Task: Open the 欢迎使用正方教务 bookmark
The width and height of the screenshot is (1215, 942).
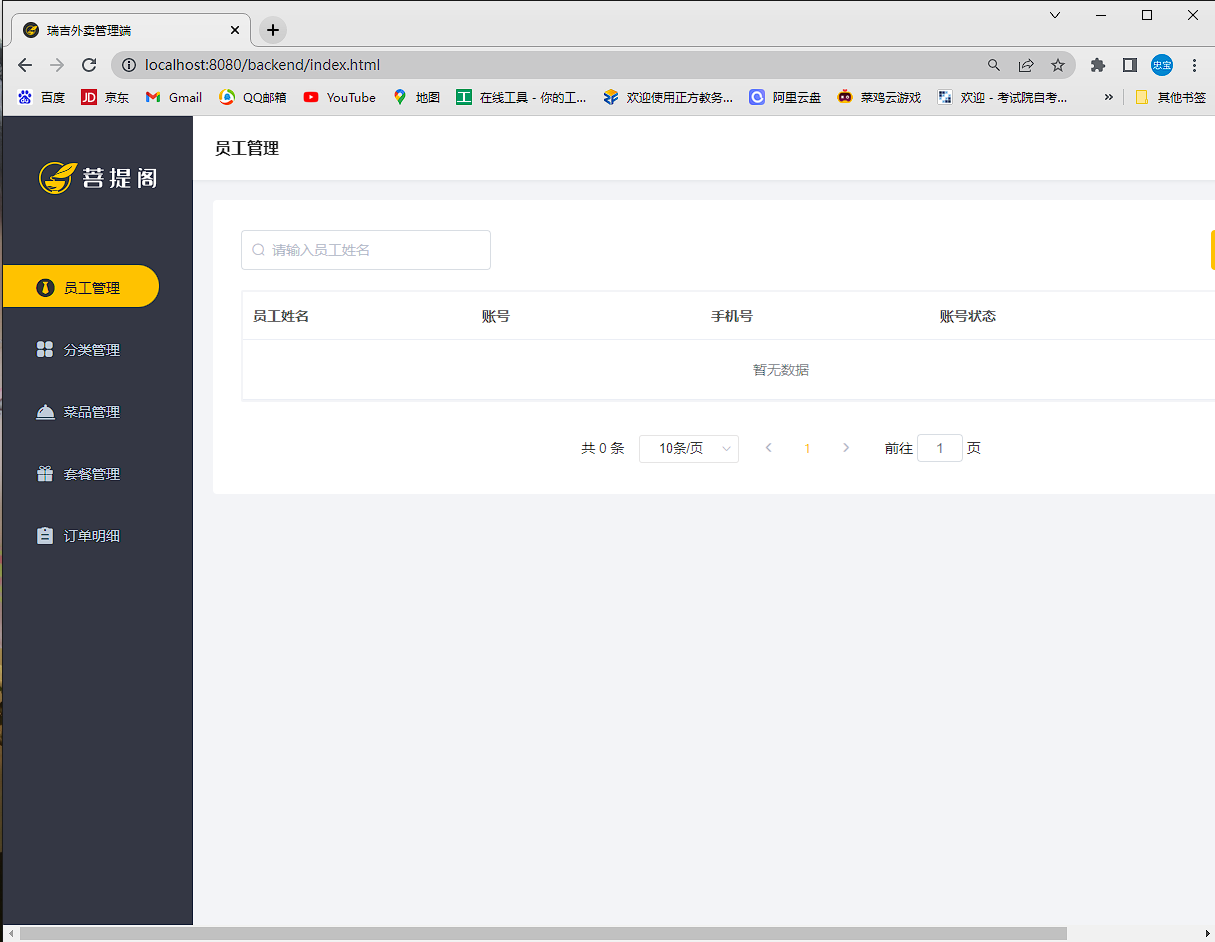Action: tap(668, 97)
